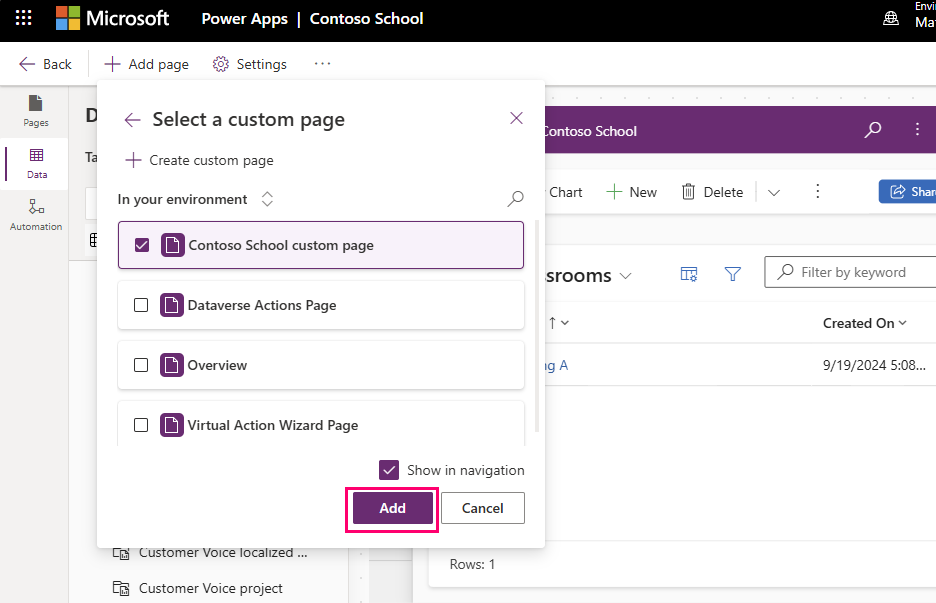Click the Back button in the command bar
The image size is (936, 603).
[x=45, y=64]
